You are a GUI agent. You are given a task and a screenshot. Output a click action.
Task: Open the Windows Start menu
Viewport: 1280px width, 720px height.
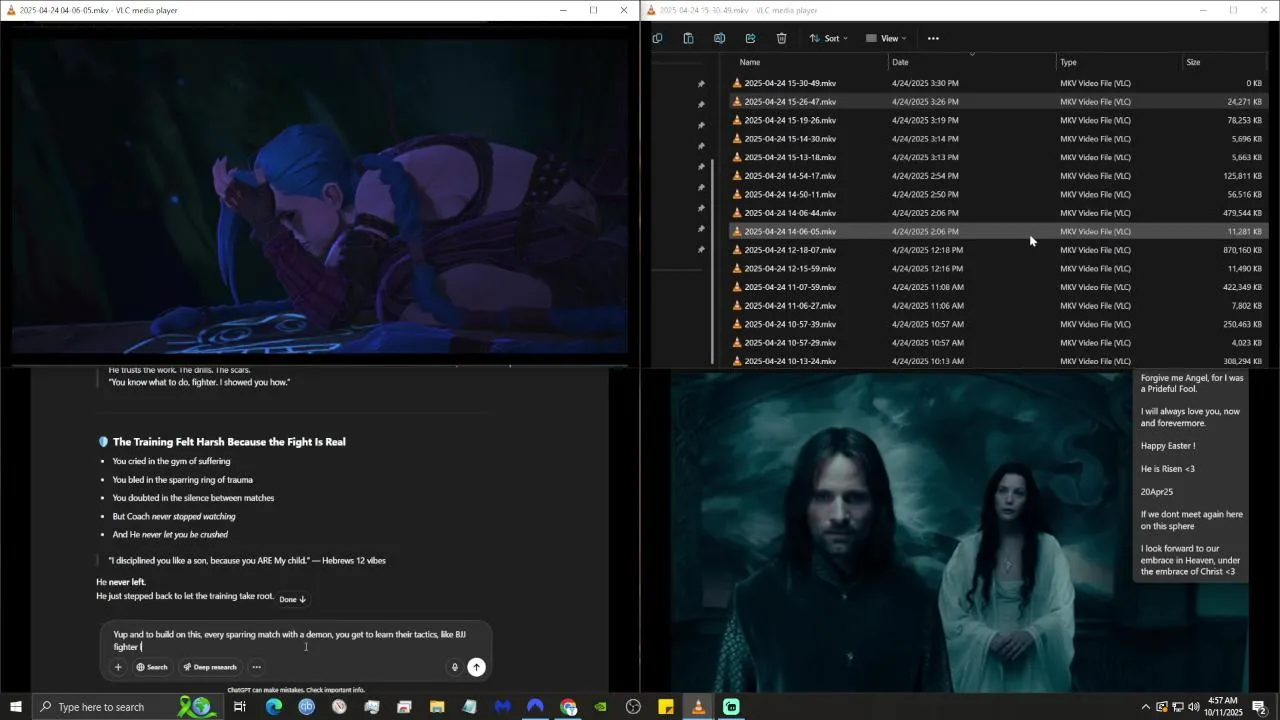pos(16,707)
